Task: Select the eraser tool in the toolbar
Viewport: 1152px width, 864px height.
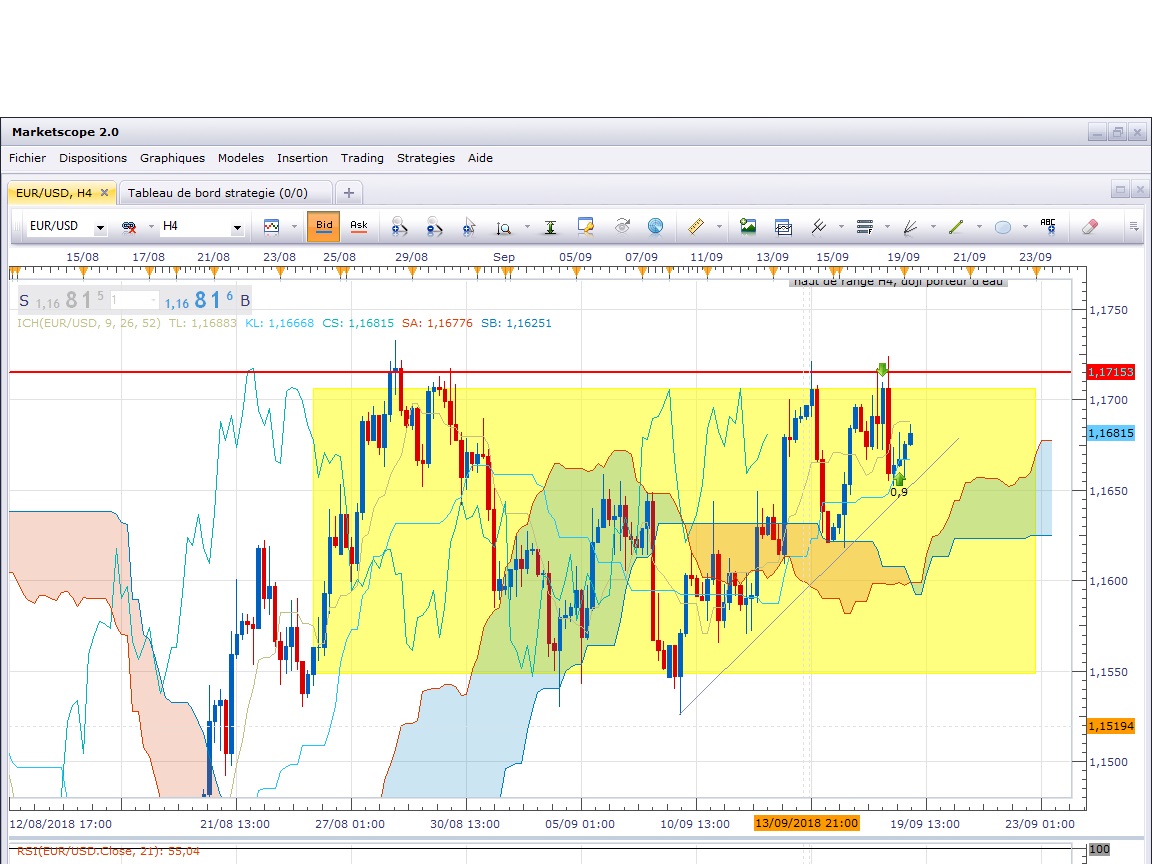Action: point(1090,227)
